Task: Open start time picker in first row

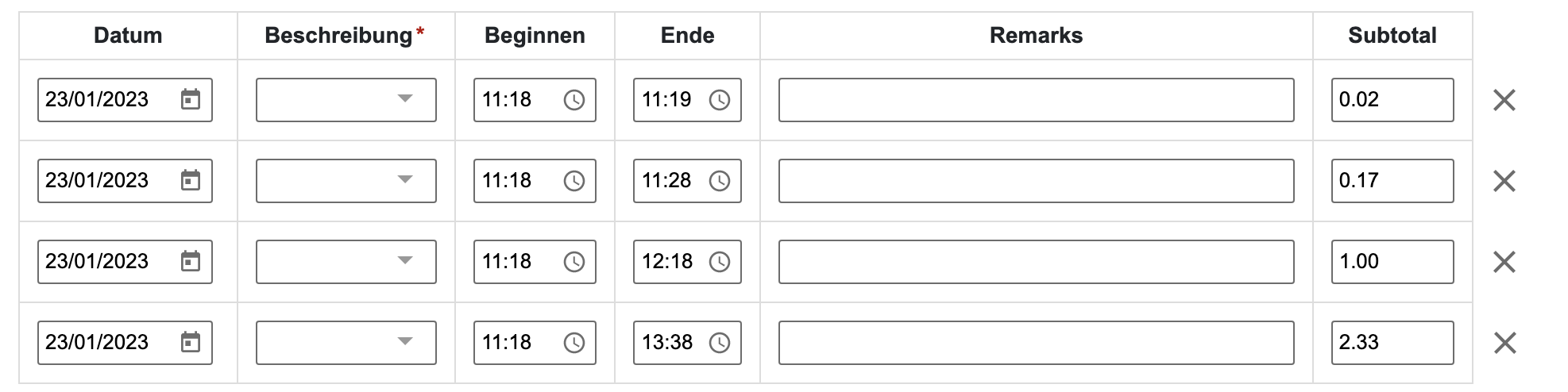Action: click(x=574, y=100)
